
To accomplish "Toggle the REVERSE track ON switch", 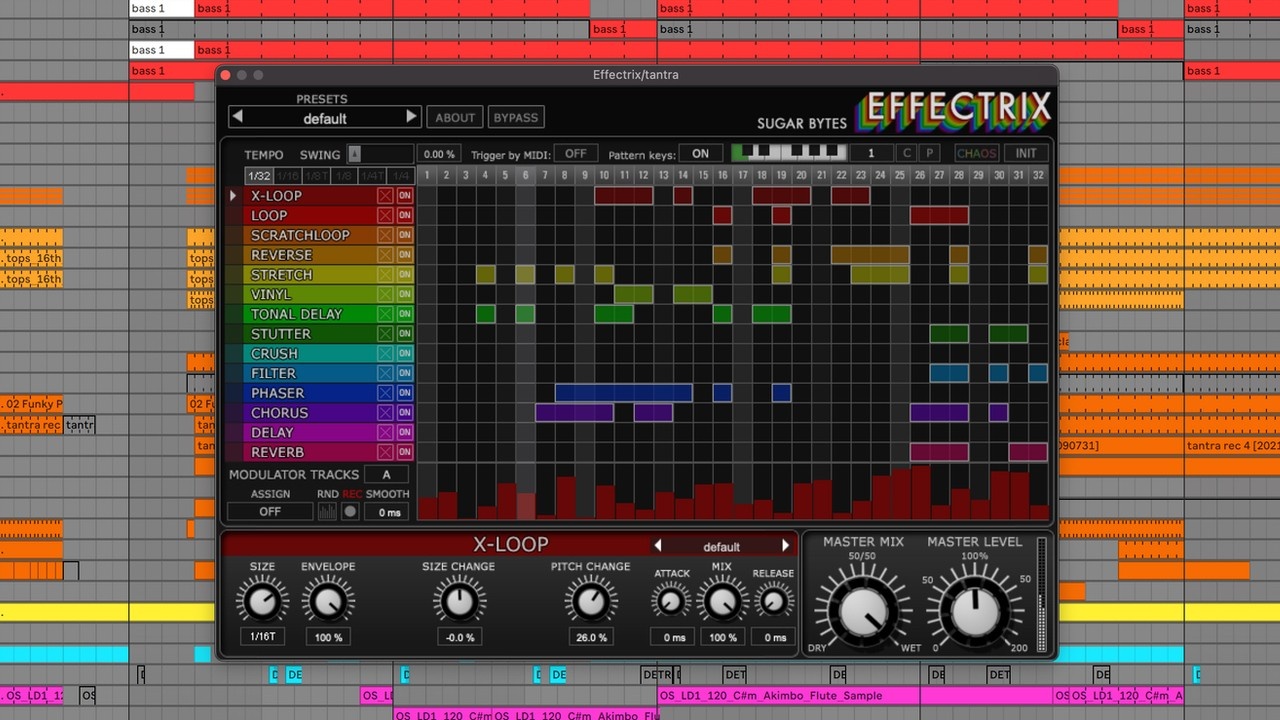I will click(405, 255).
